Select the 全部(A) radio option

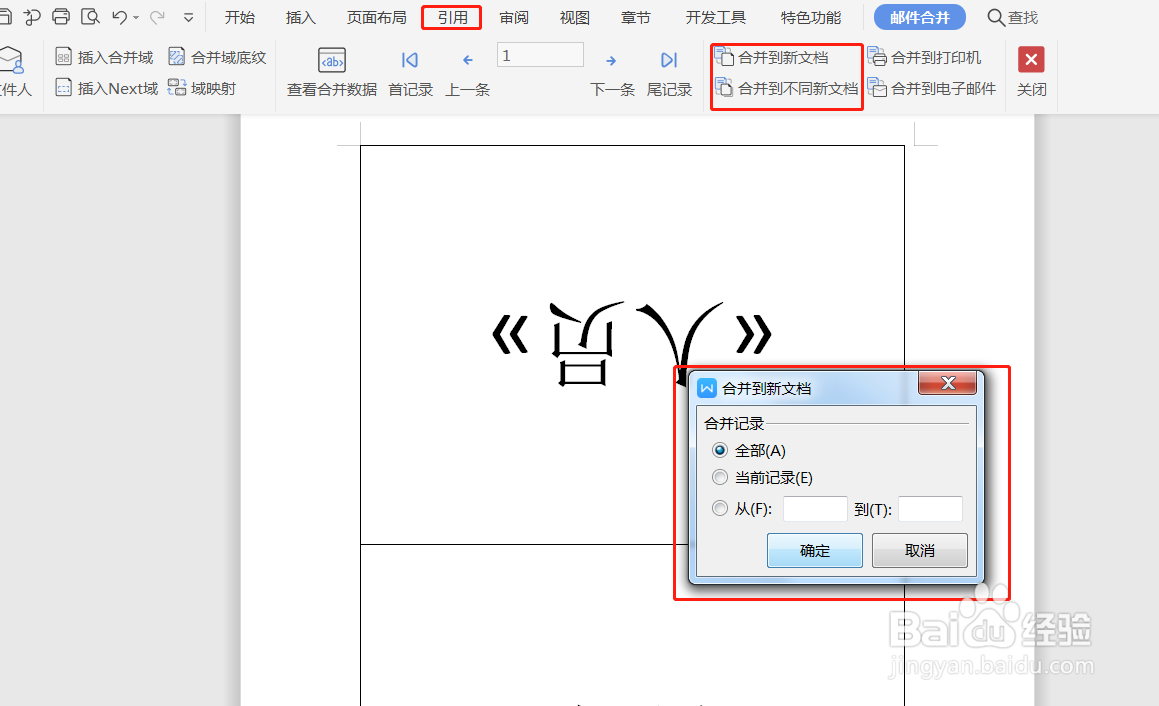719,450
